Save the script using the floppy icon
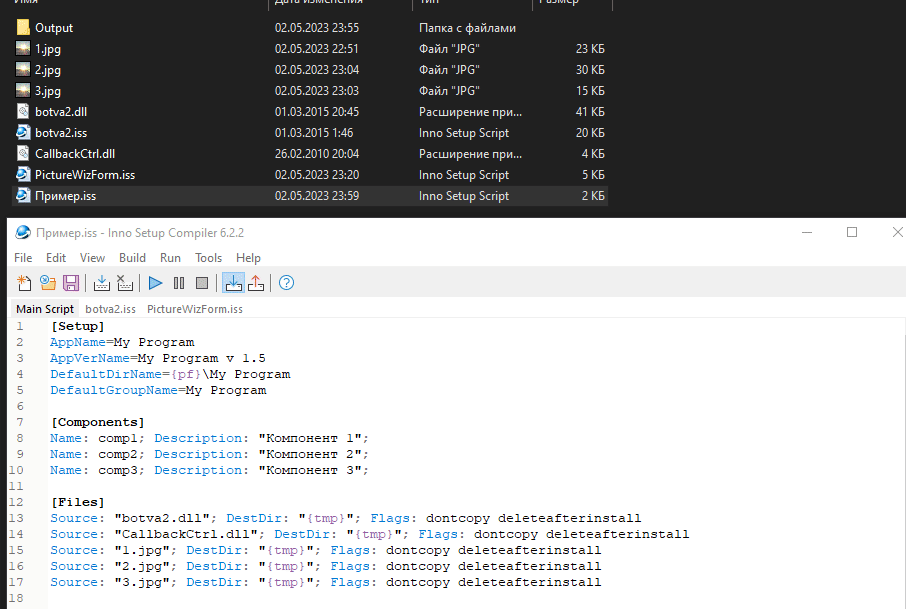 71,283
